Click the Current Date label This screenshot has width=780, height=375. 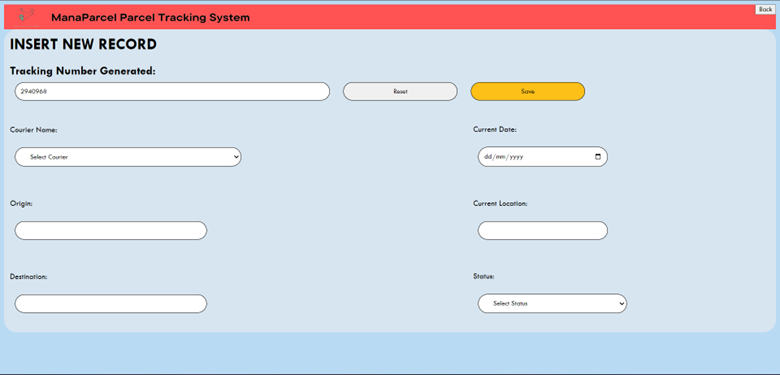494,129
